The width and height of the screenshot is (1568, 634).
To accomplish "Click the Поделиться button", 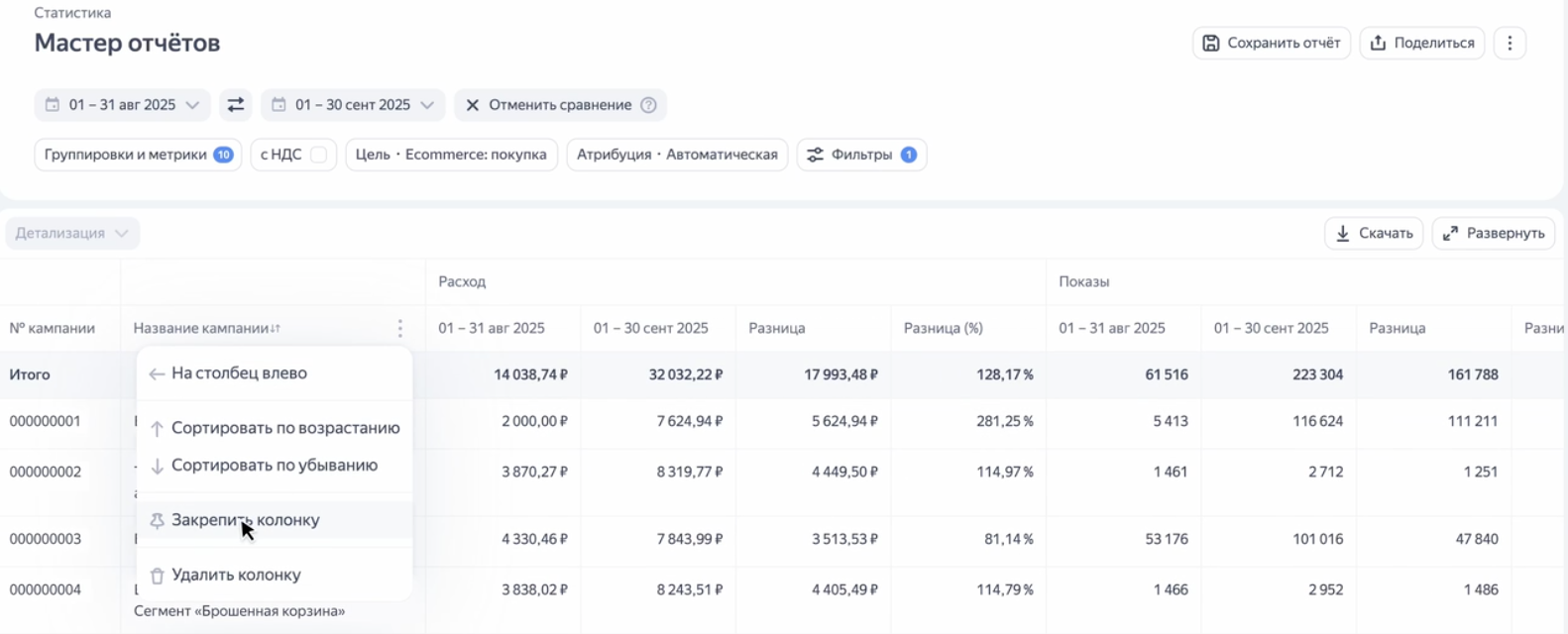I will (x=1422, y=43).
